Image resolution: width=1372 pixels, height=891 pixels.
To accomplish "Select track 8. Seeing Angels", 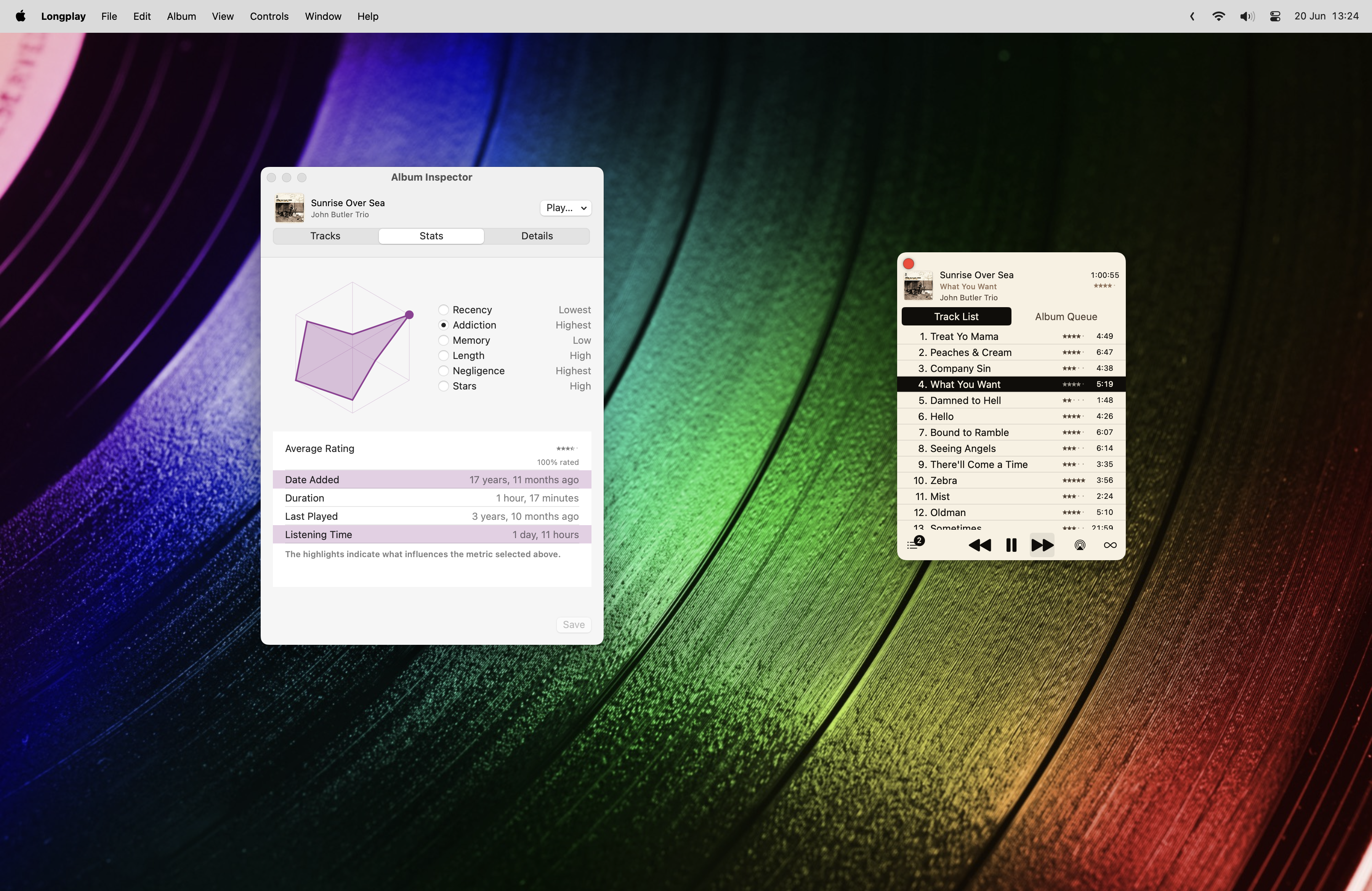I will [1011, 449].
